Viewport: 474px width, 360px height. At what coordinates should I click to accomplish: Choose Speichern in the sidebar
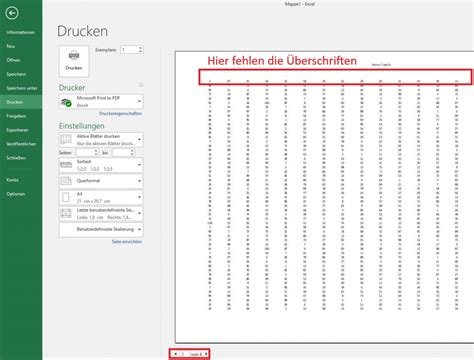coord(16,74)
